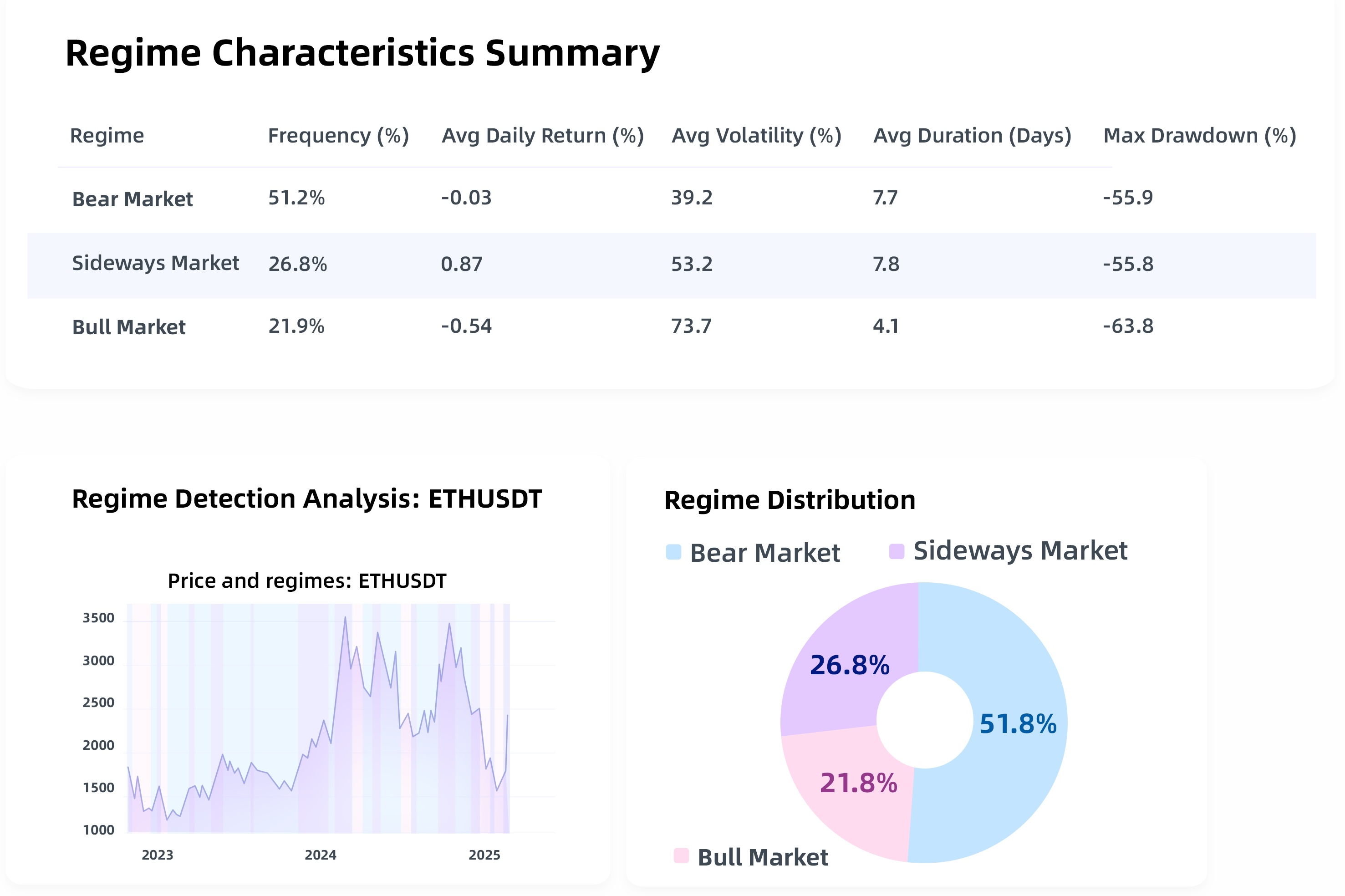Image resolution: width=1345 pixels, height=896 pixels.
Task: Toggle the Bear Market legend label
Action: [764, 553]
